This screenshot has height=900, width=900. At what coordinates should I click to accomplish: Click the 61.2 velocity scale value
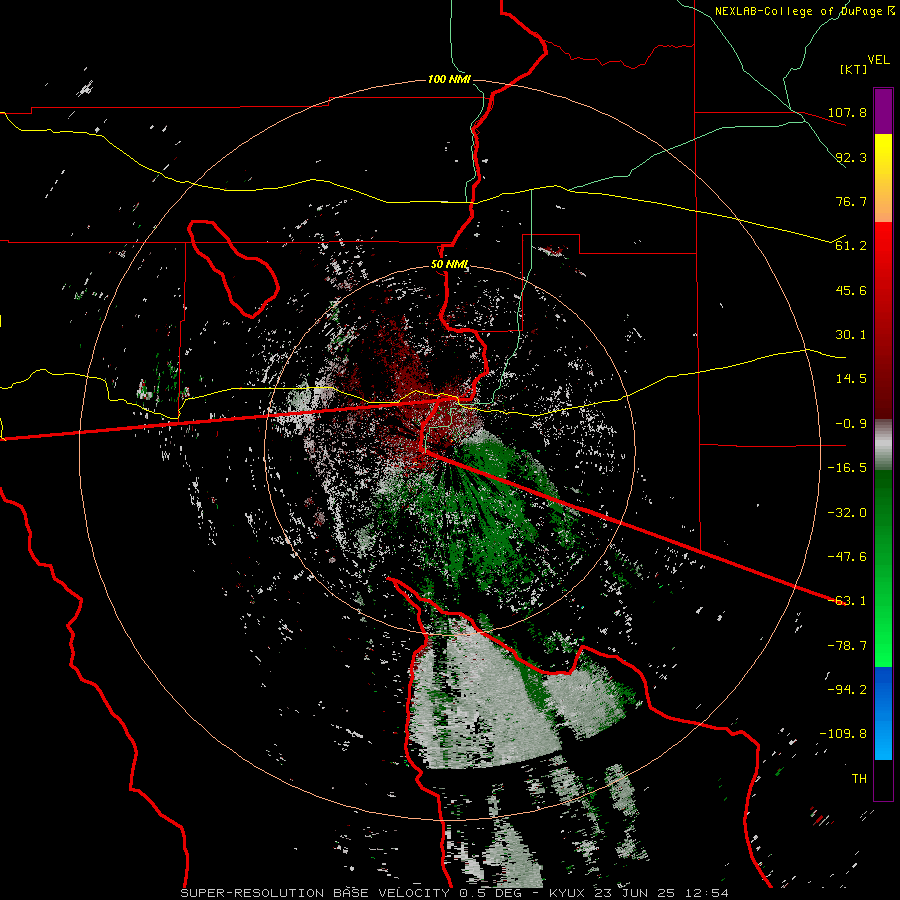click(x=851, y=246)
